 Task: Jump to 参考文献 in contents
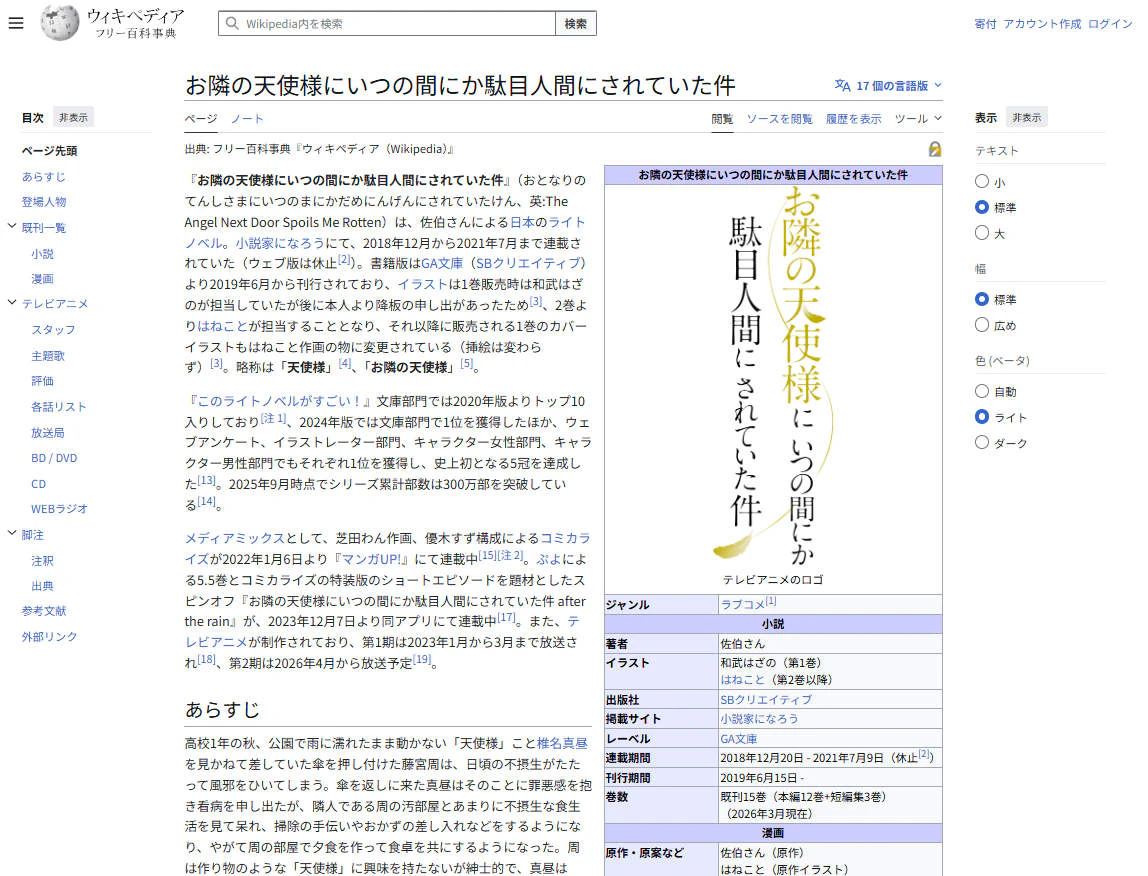click(x=43, y=611)
